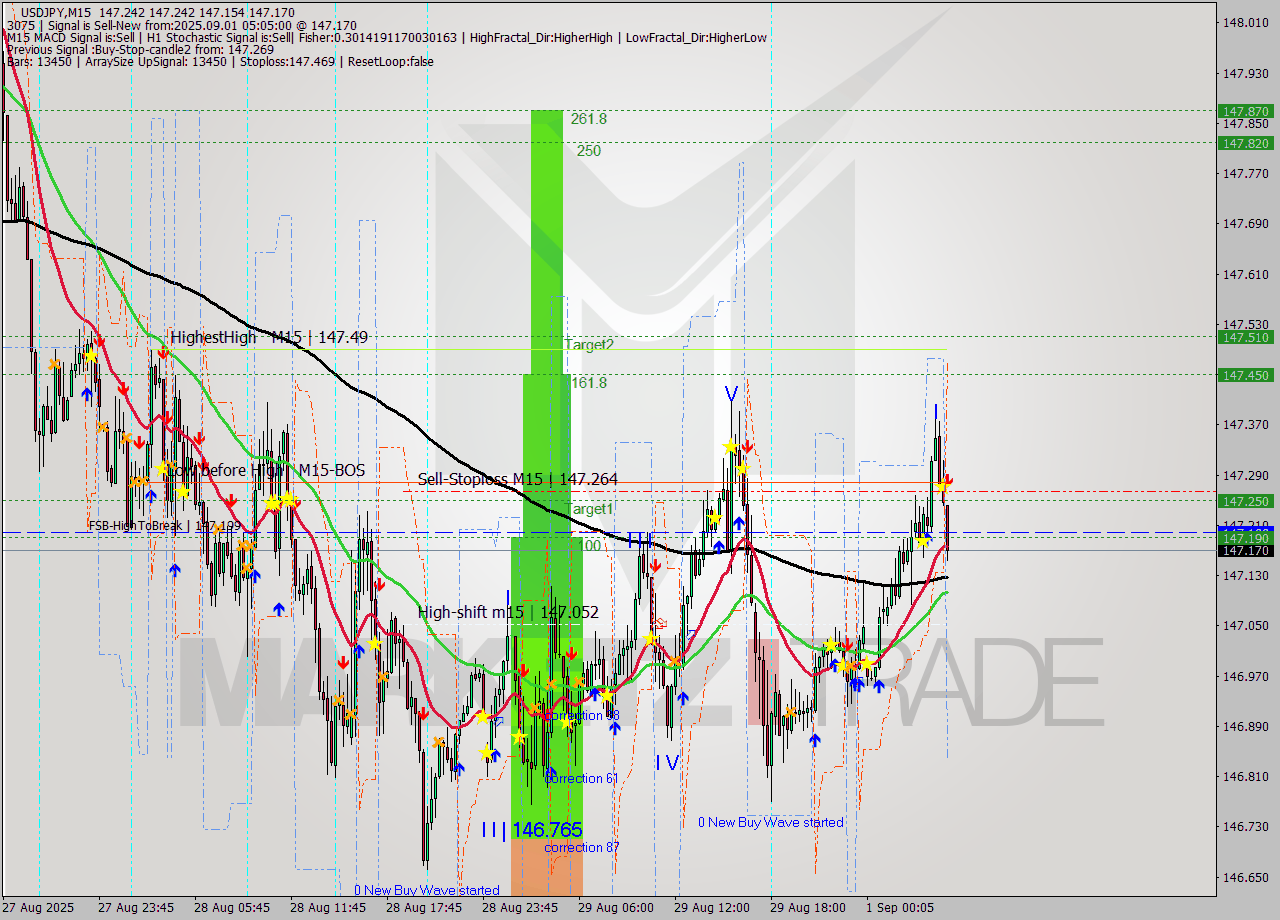1280x920 pixels.
Task: Select the red down arrow below the V label
Action: 746,446
